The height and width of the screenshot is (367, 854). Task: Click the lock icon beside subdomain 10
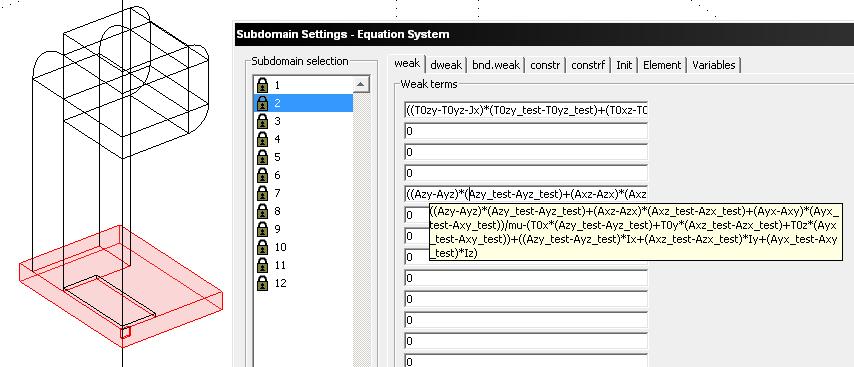(263, 247)
